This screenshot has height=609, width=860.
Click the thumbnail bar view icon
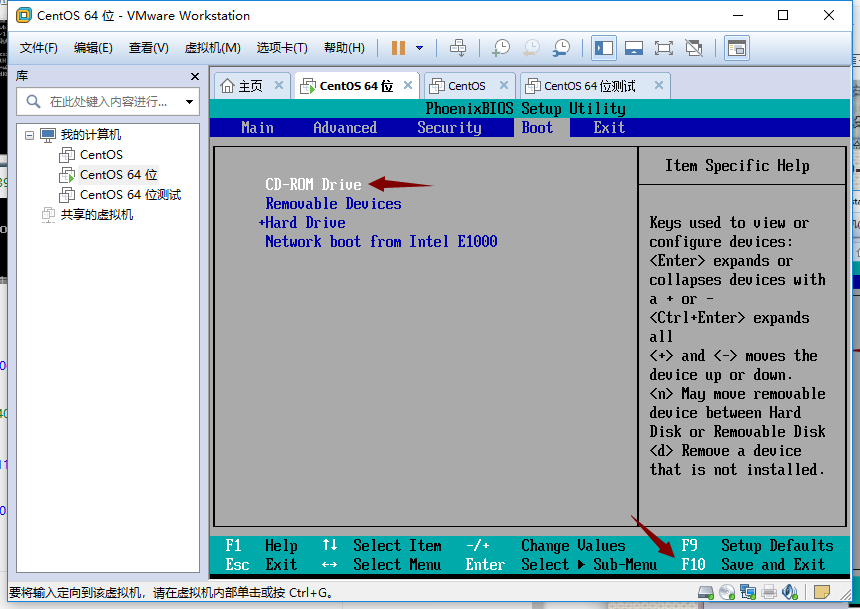(x=634, y=48)
